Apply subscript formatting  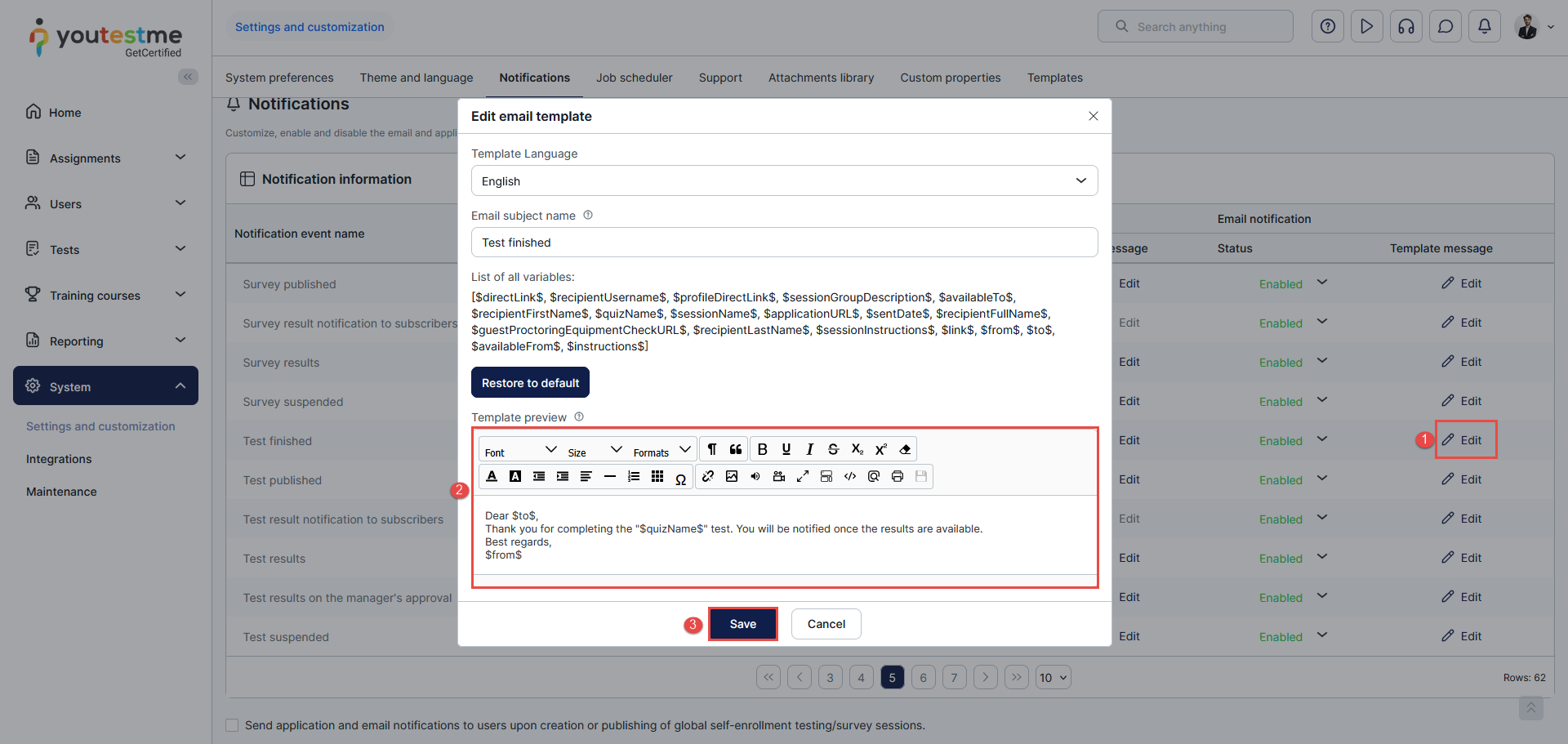point(857,449)
